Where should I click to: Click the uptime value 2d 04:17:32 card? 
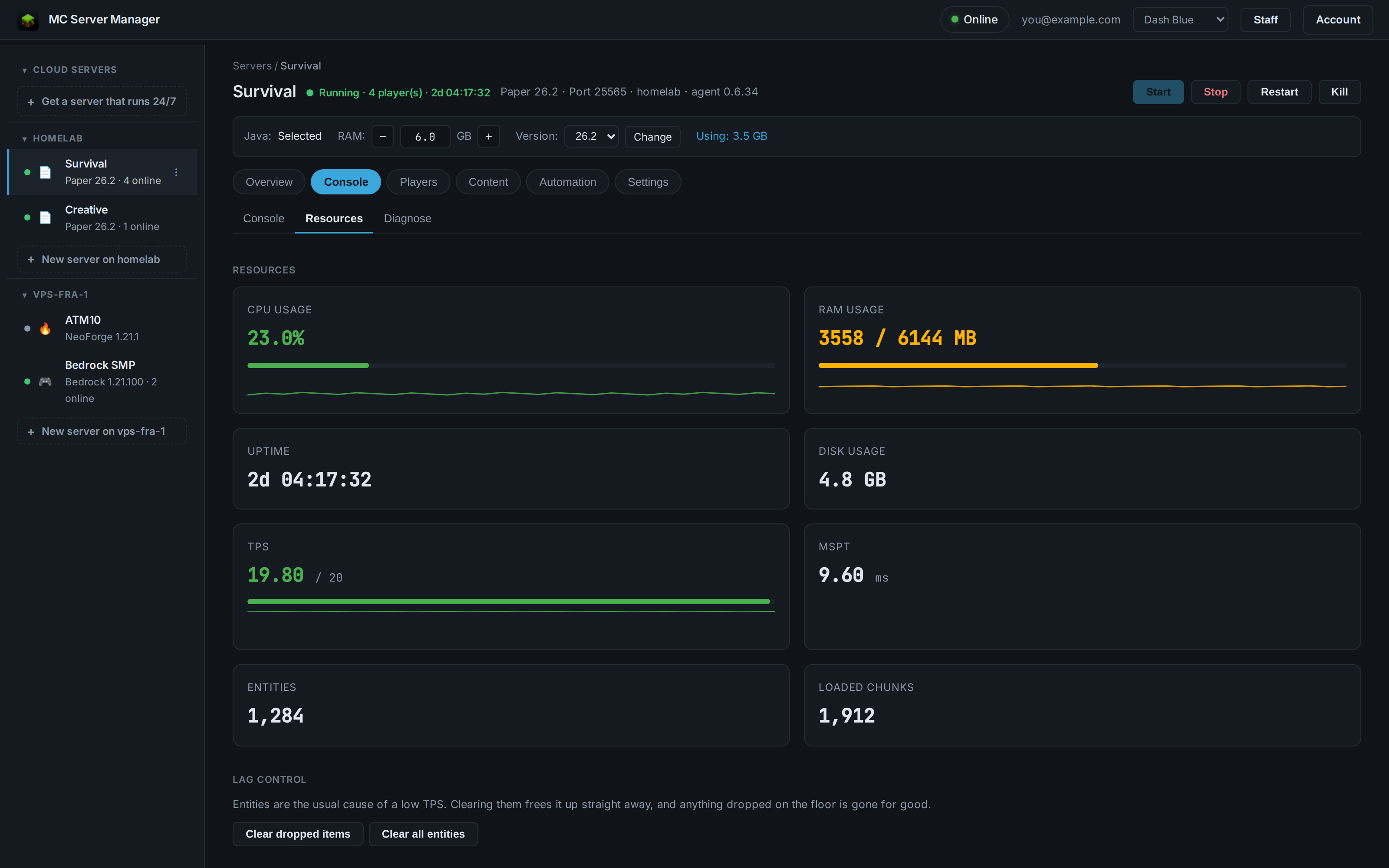tap(511, 468)
